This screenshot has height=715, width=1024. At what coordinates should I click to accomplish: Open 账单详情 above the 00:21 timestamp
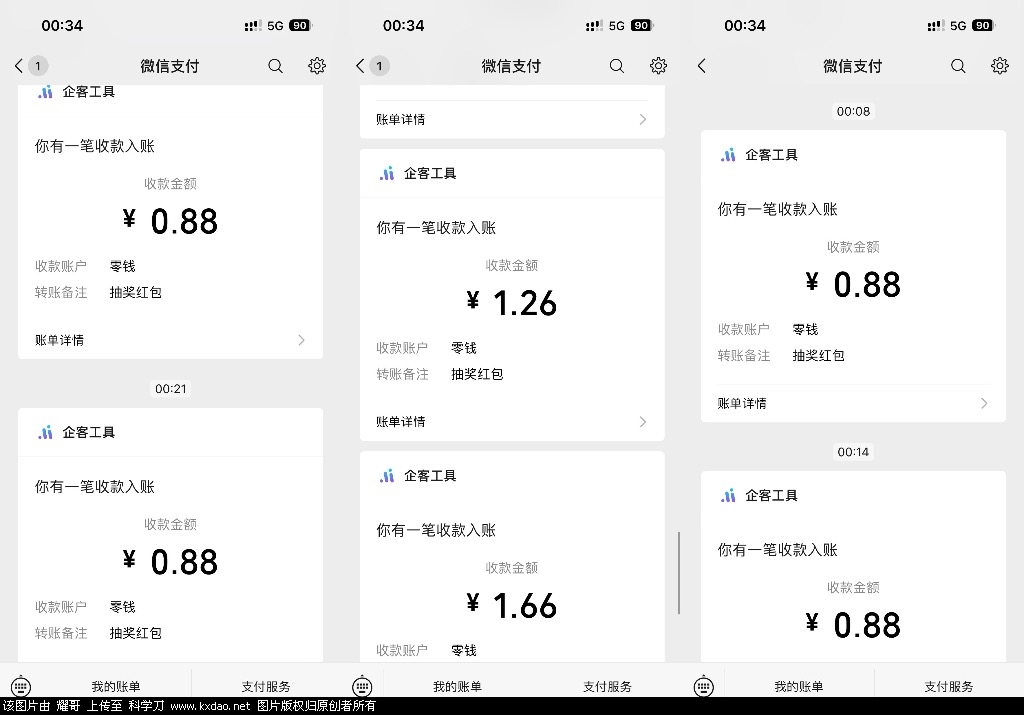pyautogui.click(x=170, y=340)
